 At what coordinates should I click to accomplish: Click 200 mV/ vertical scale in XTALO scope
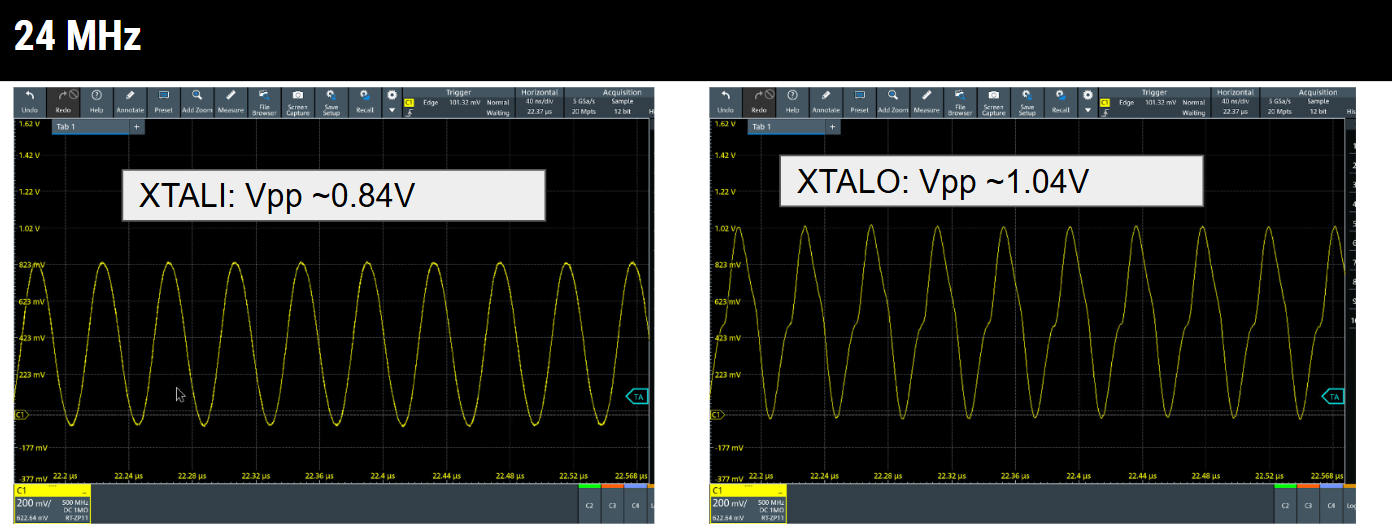pos(732,504)
